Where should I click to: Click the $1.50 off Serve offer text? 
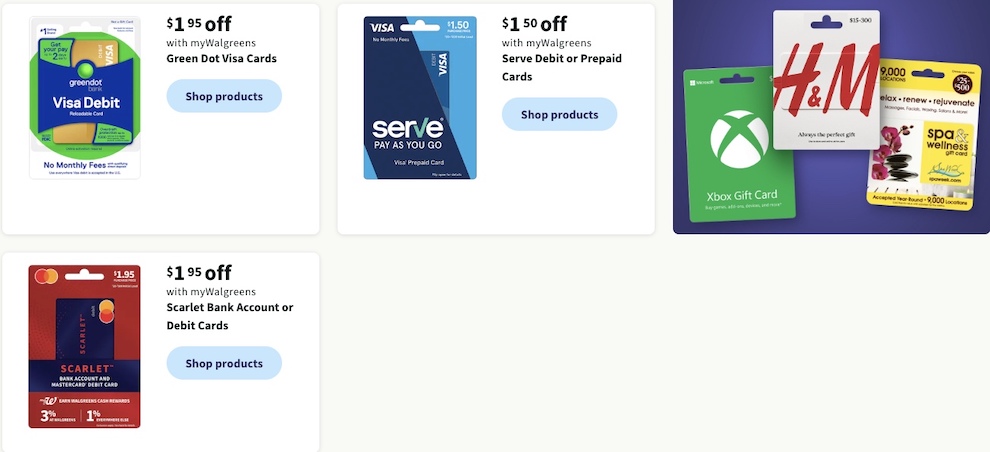point(535,24)
